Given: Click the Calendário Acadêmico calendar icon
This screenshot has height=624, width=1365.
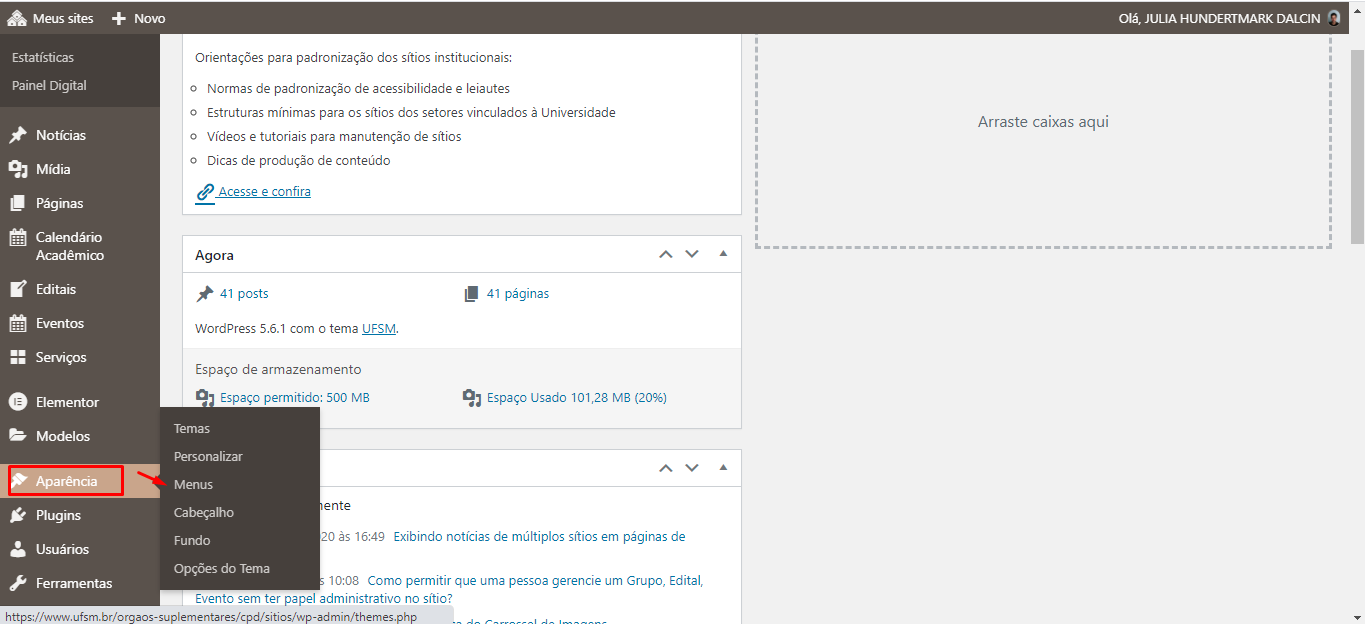Looking at the screenshot, I should pyautogui.click(x=18, y=238).
